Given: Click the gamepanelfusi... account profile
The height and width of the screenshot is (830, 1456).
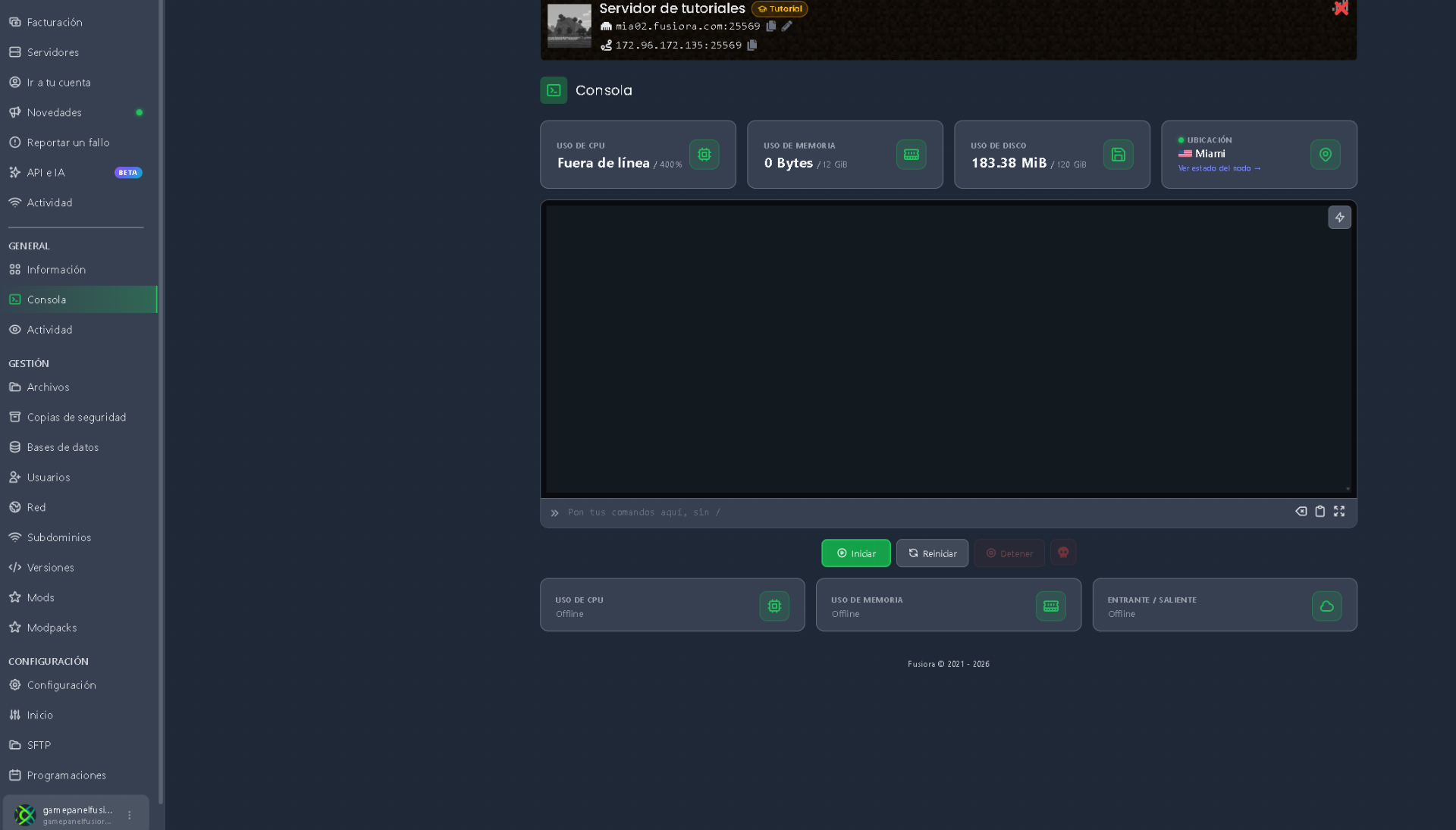Looking at the screenshot, I should tap(76, 815).
